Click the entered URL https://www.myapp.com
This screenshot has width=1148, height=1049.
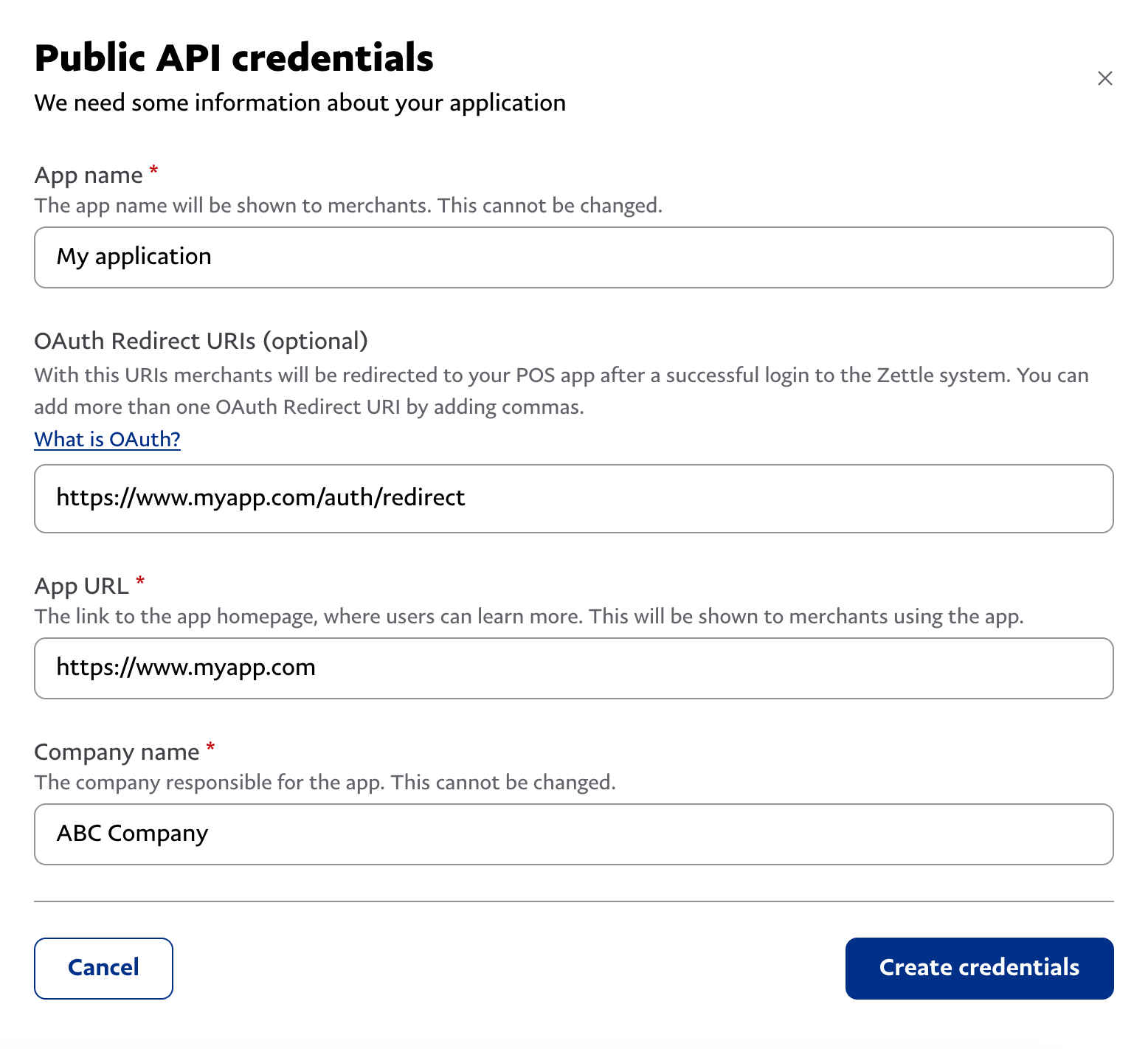pos(186,668)
